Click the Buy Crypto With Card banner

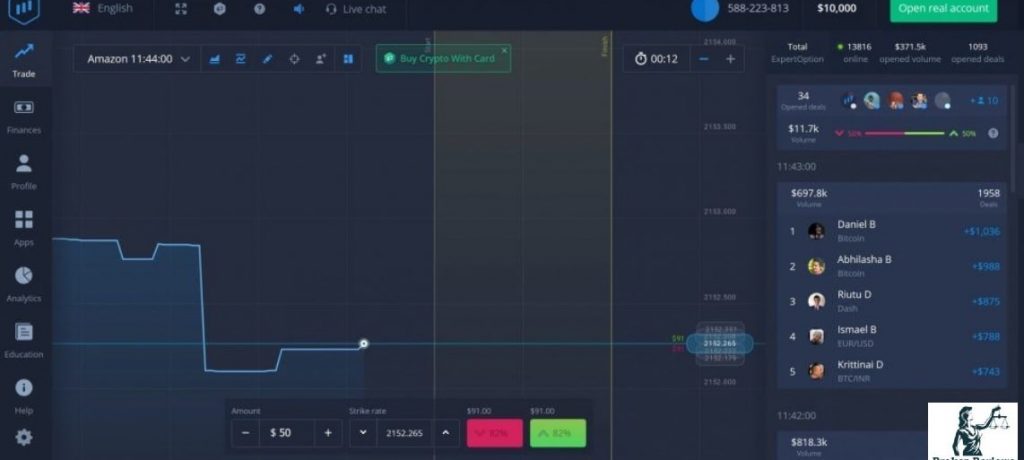click(443, 59)
